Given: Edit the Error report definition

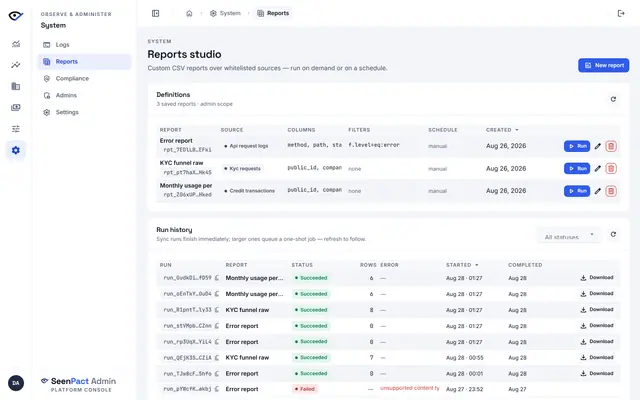Looking at the screenshot, I should [598, 146].
